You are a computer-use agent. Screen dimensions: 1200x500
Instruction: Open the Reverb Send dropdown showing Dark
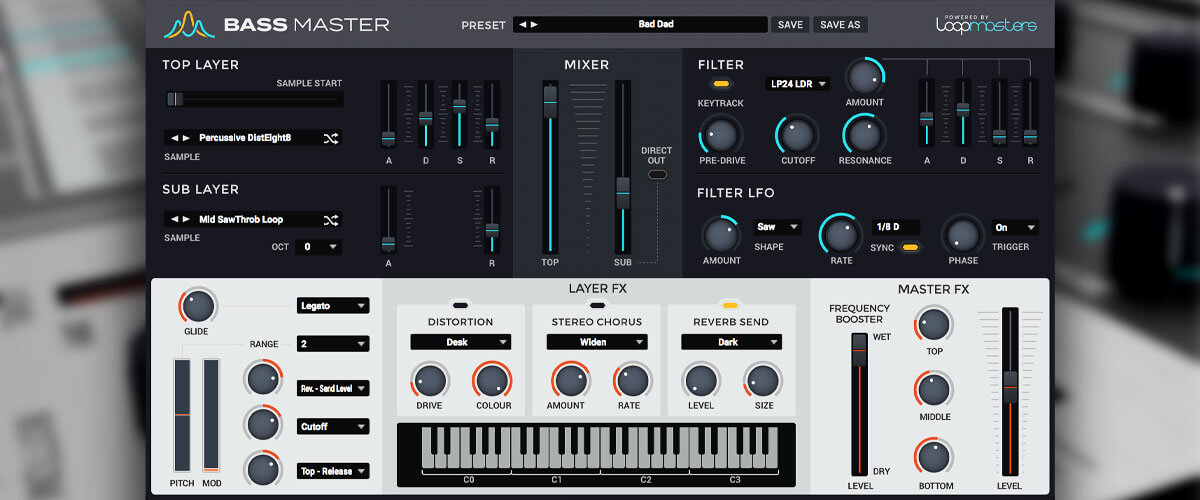(731, 342)
